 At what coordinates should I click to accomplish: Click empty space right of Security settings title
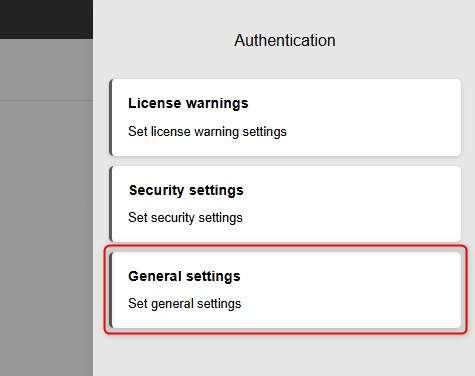click(352, 190)
